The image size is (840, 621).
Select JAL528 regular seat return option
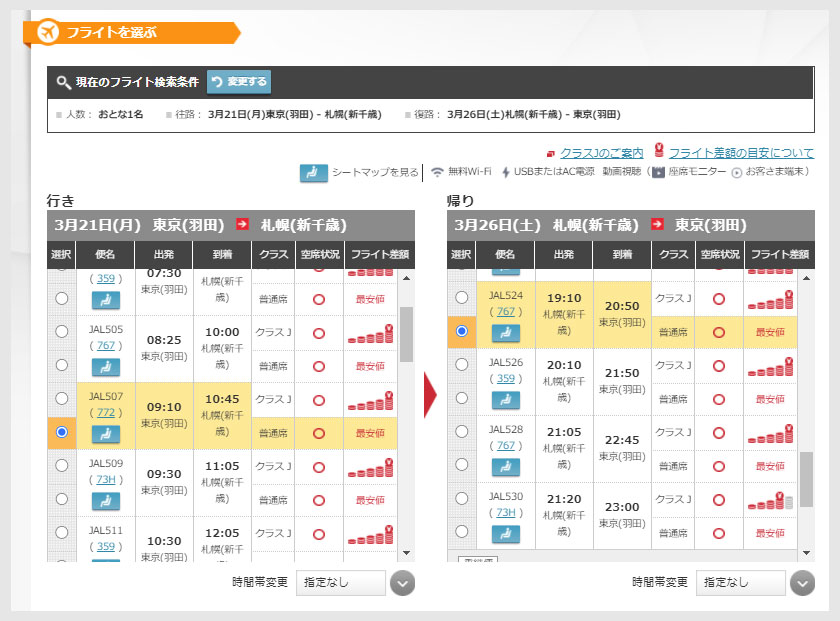(x=462, y=465)
